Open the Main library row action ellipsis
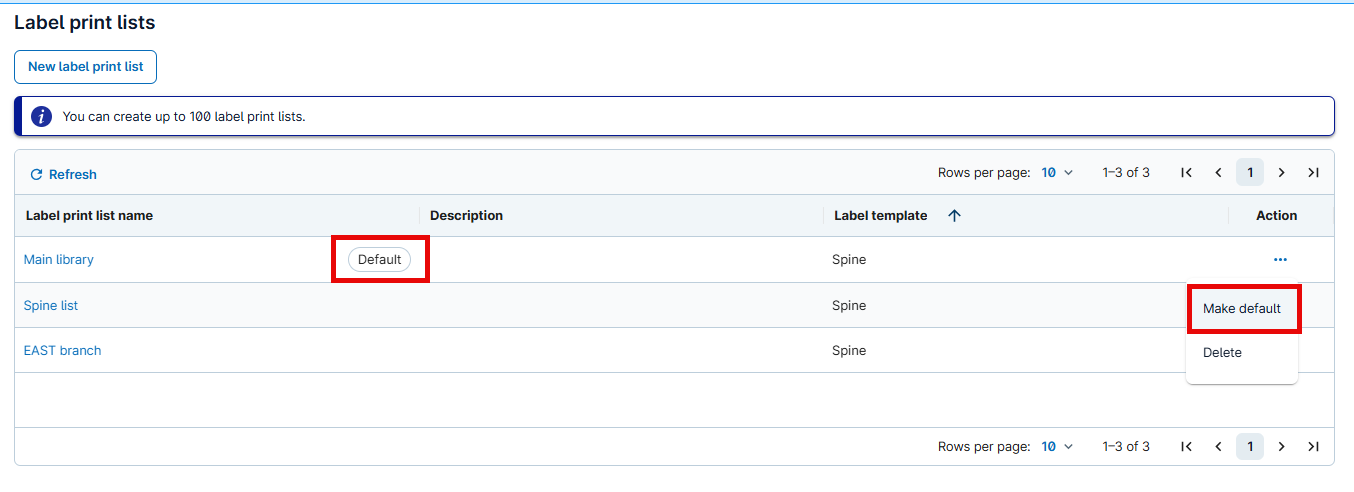 [x=1280, y=260]
